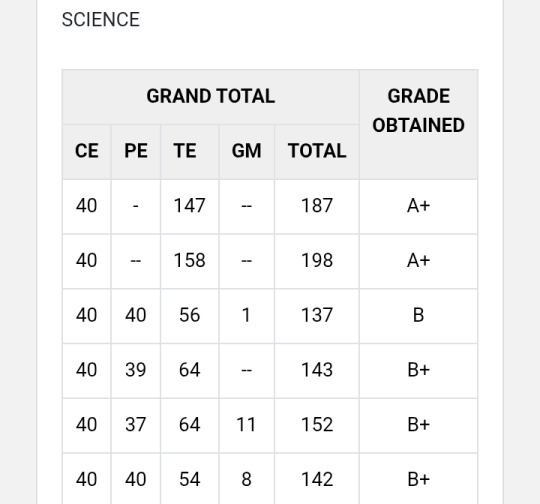This screenshot has height=504, width=540.
Task: Click the total value 137
Action: [317, 316]
